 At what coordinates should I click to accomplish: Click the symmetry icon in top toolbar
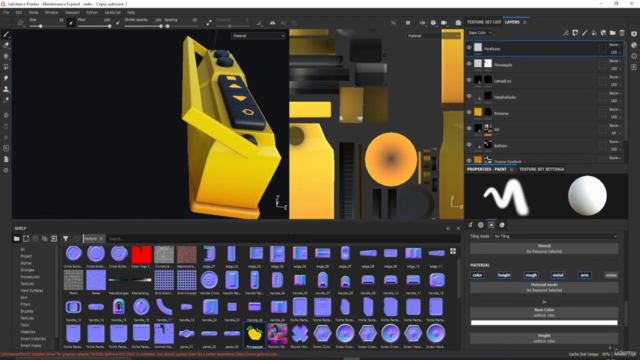(x=272, y=23)
